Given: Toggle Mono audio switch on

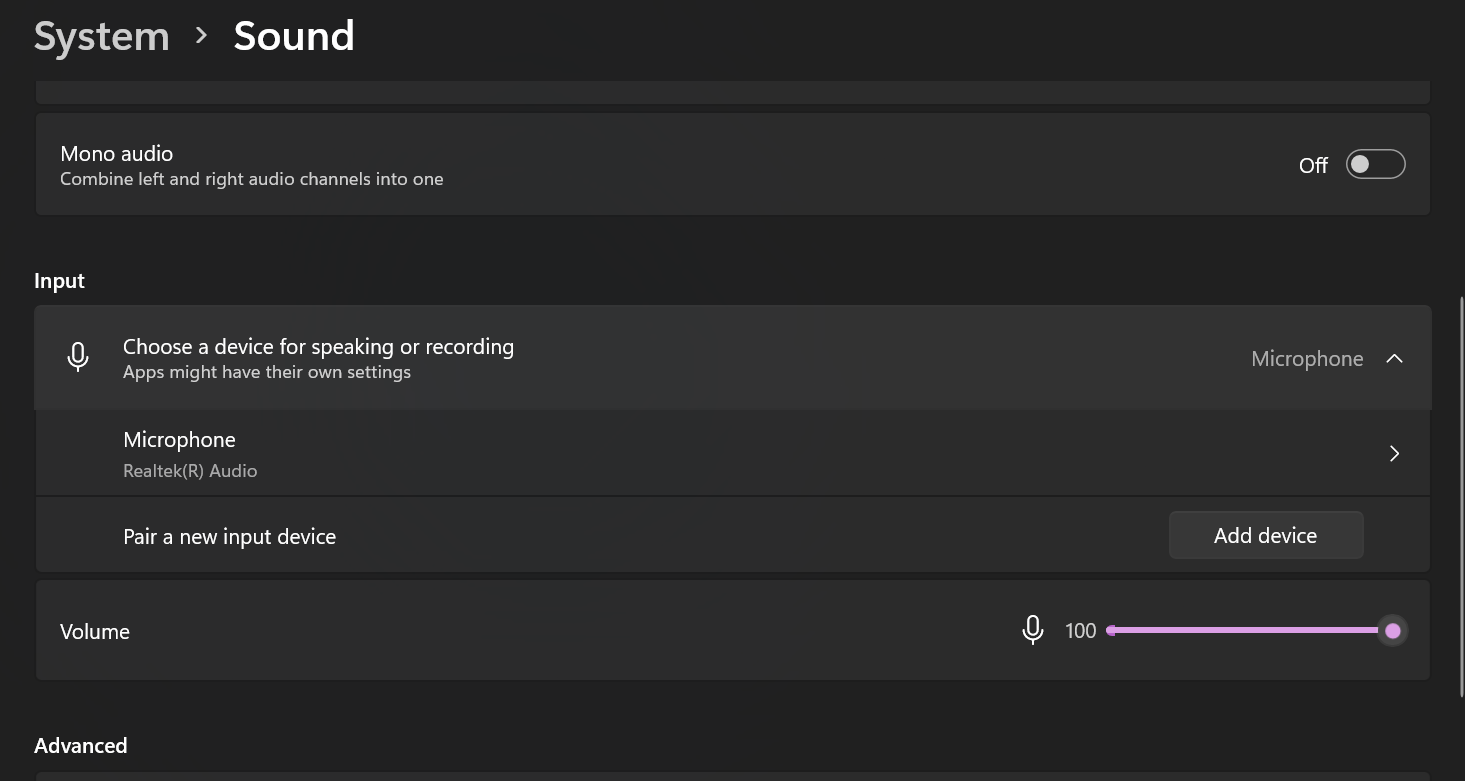Looking at the screenshot, I should (1375, 165).
